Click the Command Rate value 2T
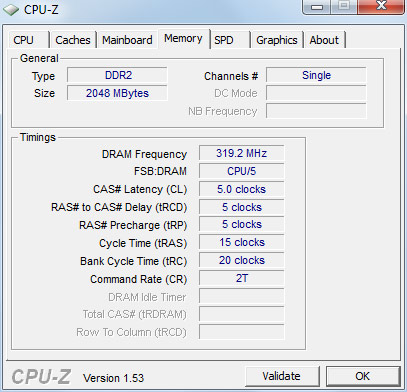The image size is (407, 392). click(242, 278)
